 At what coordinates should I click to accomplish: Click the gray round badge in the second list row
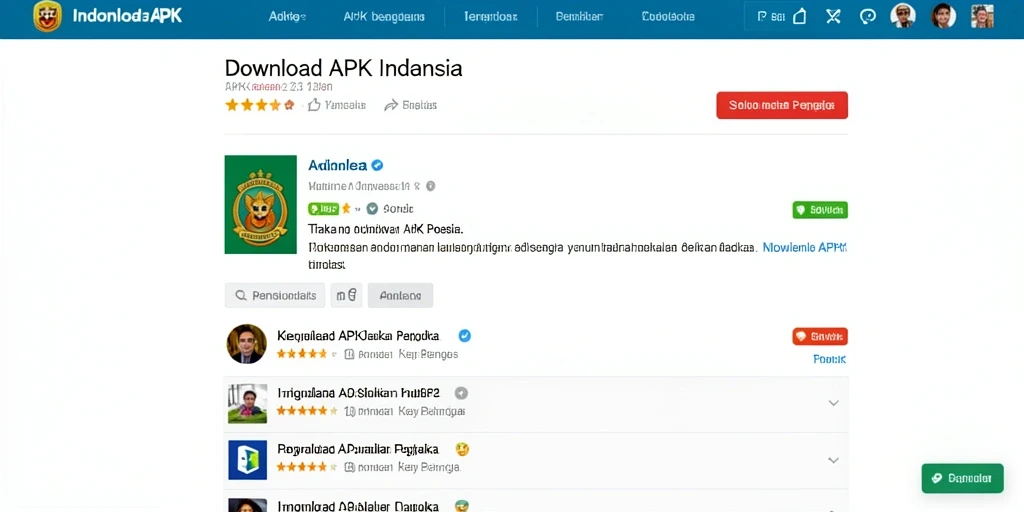pos(461,393)
